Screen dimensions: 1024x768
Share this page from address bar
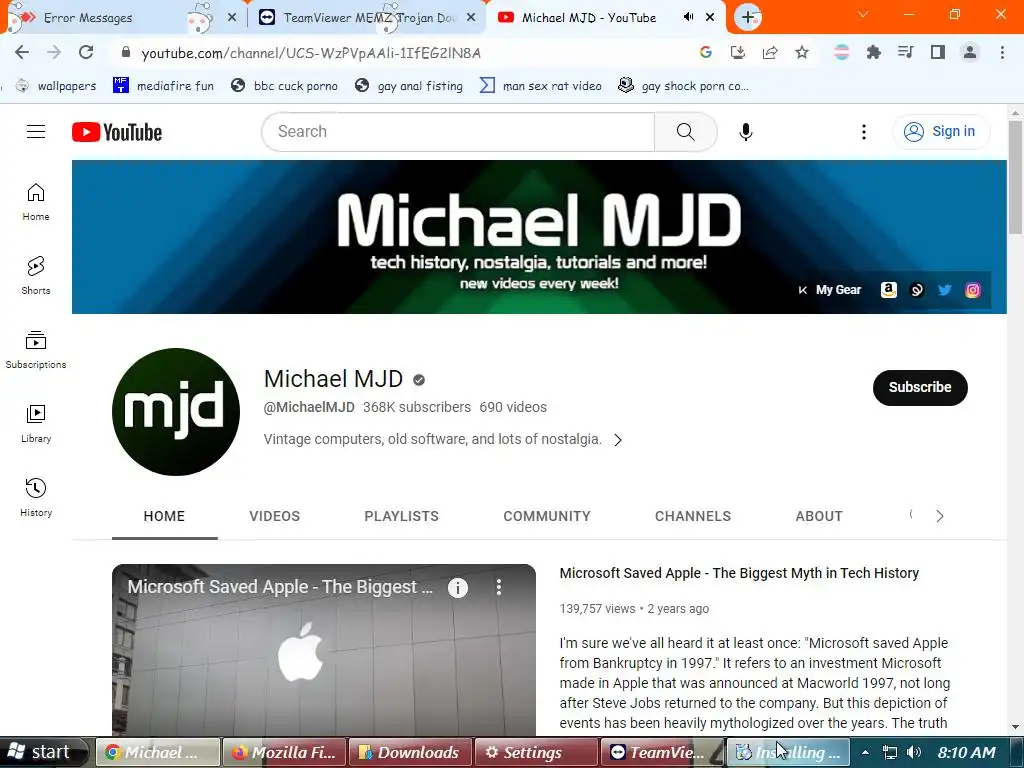tap(770, 52)
